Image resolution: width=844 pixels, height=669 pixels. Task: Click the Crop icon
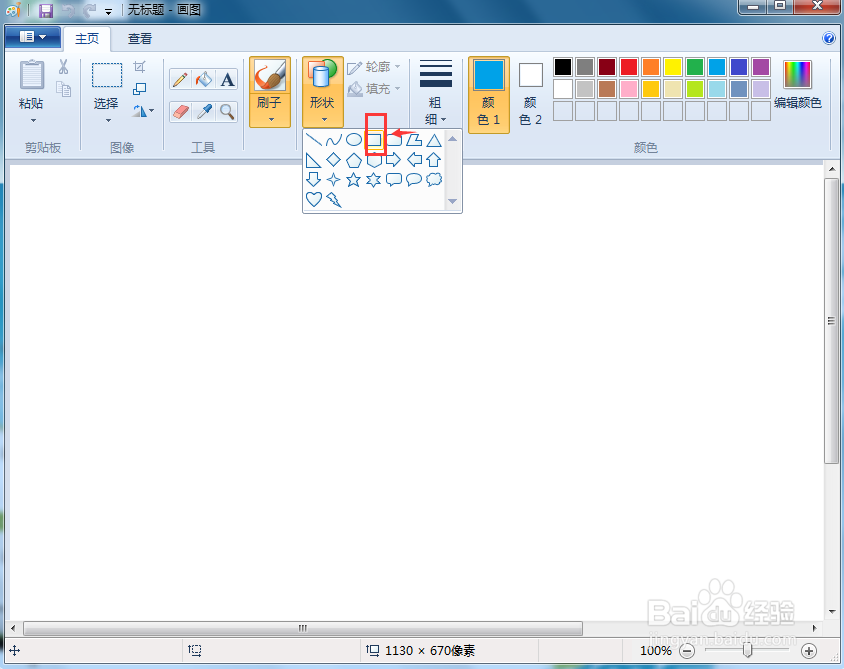pos(139,67)
